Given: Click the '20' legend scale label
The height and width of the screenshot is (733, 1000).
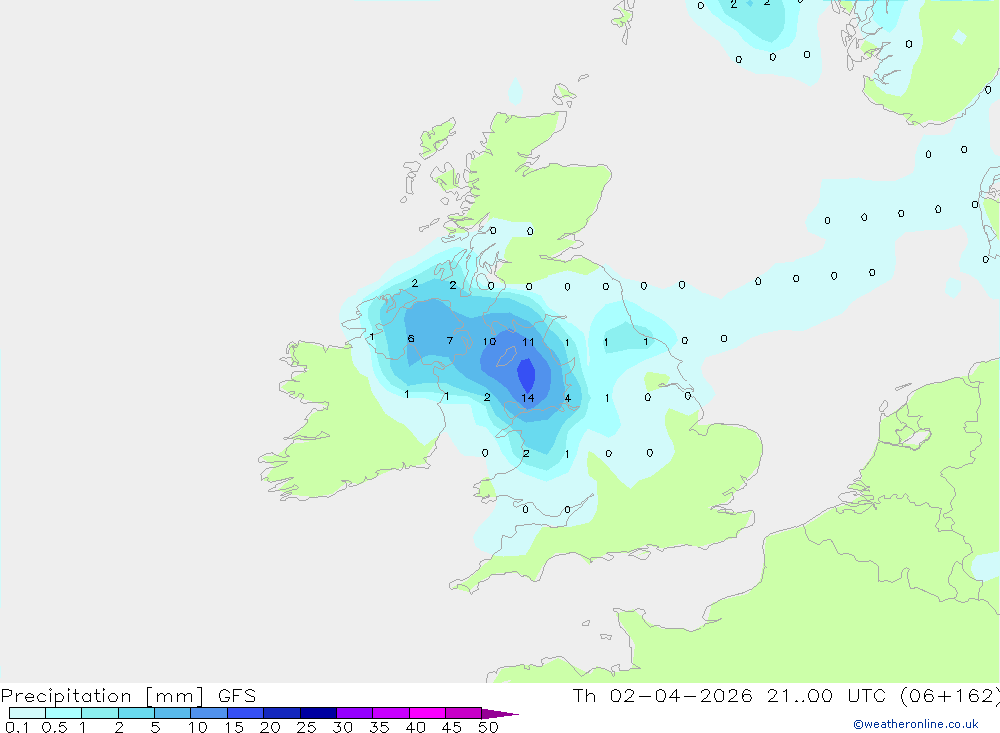Looking at the screenshot, I should click(270, 727).
